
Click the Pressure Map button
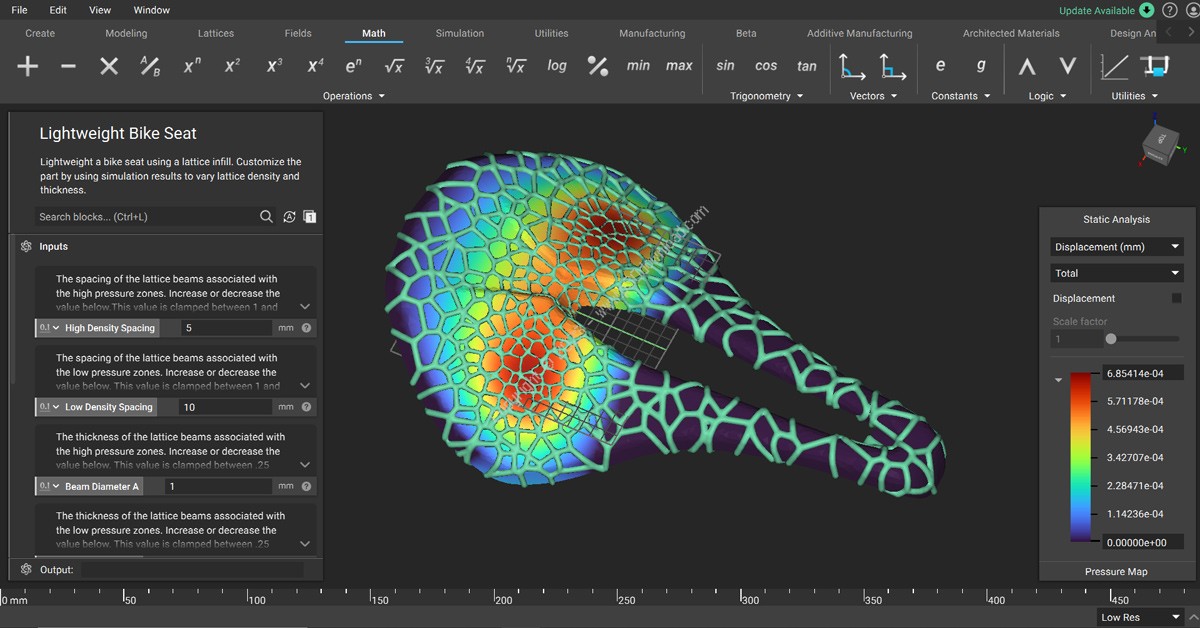click(x=1116, y=571)
